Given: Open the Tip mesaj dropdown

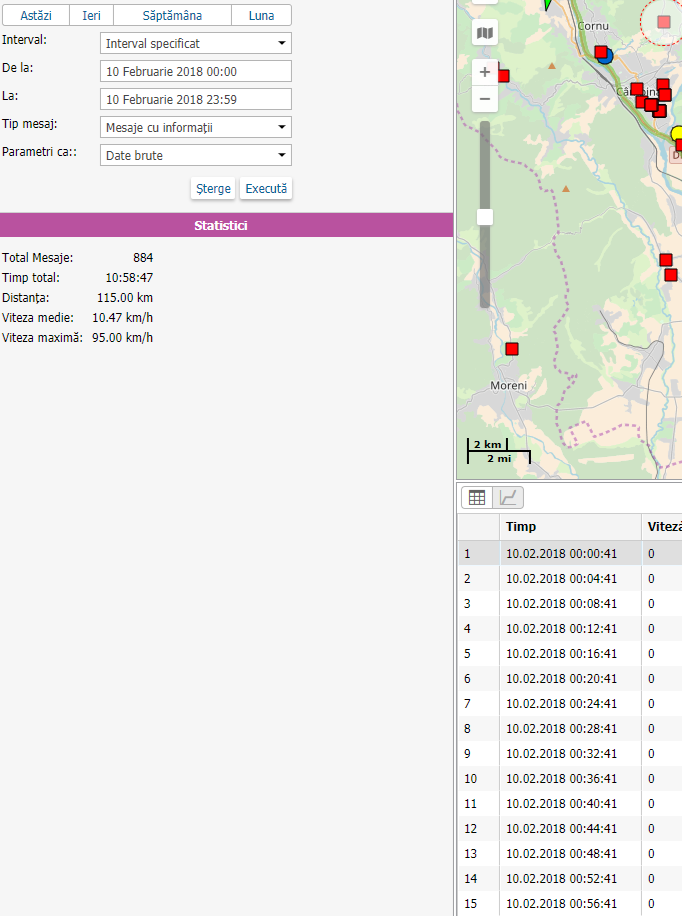Looking at the screenshot, I should tap(196, 127).
